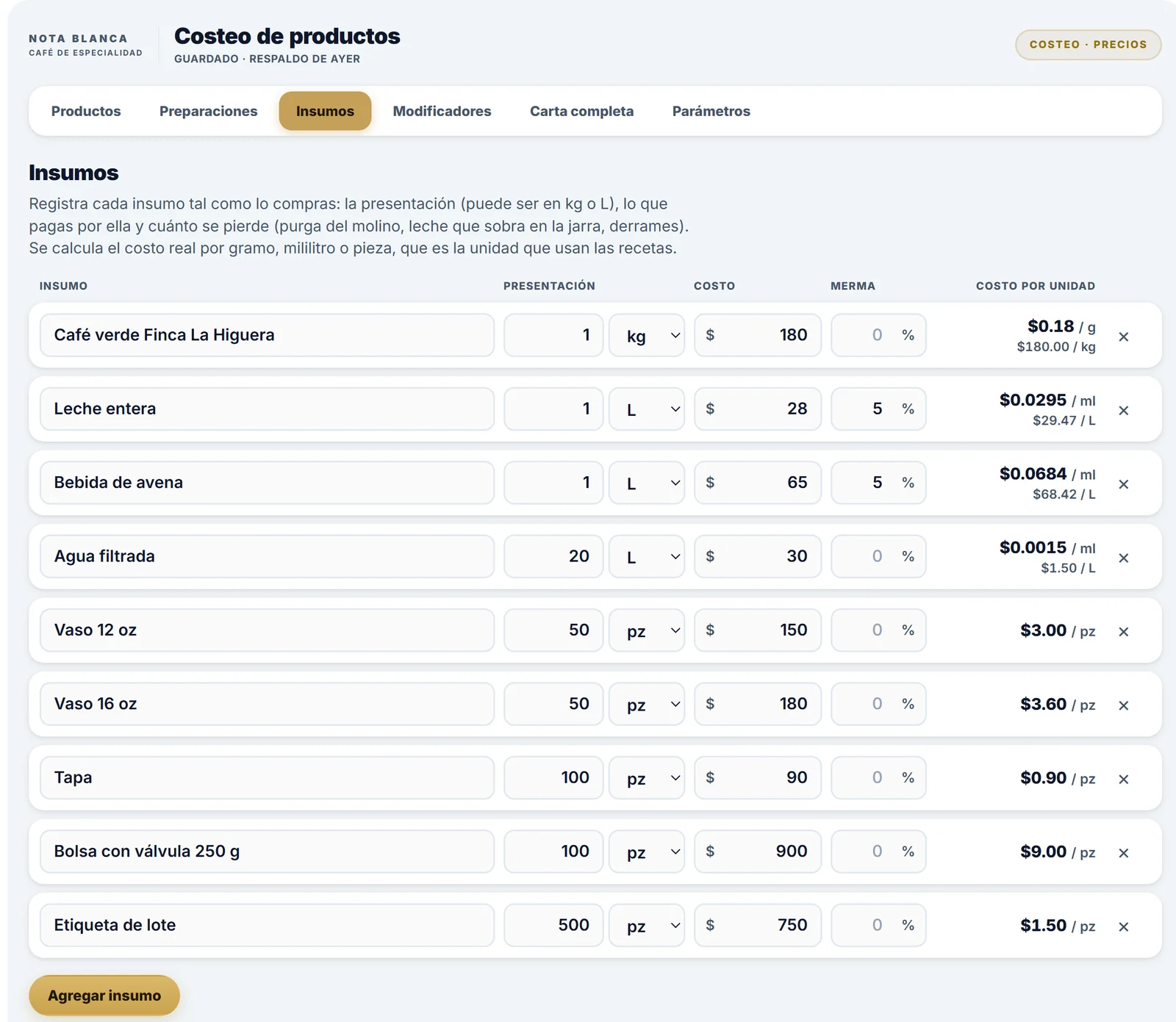Click the Costeo · Precios badge
The height and width of the screenshot is (1022, 1176).
1088,45
